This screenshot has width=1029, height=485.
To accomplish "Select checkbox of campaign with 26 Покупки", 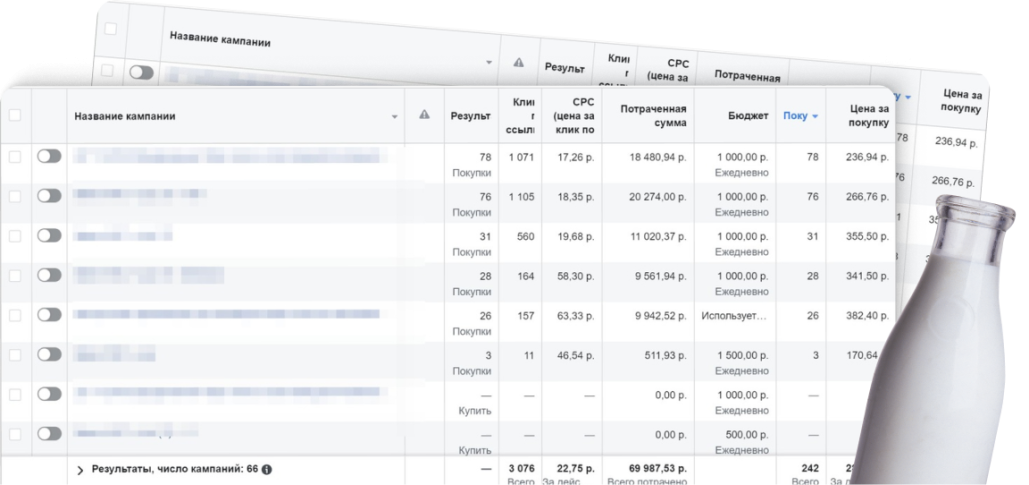I will pyautogui.click(x=14, y=316).
